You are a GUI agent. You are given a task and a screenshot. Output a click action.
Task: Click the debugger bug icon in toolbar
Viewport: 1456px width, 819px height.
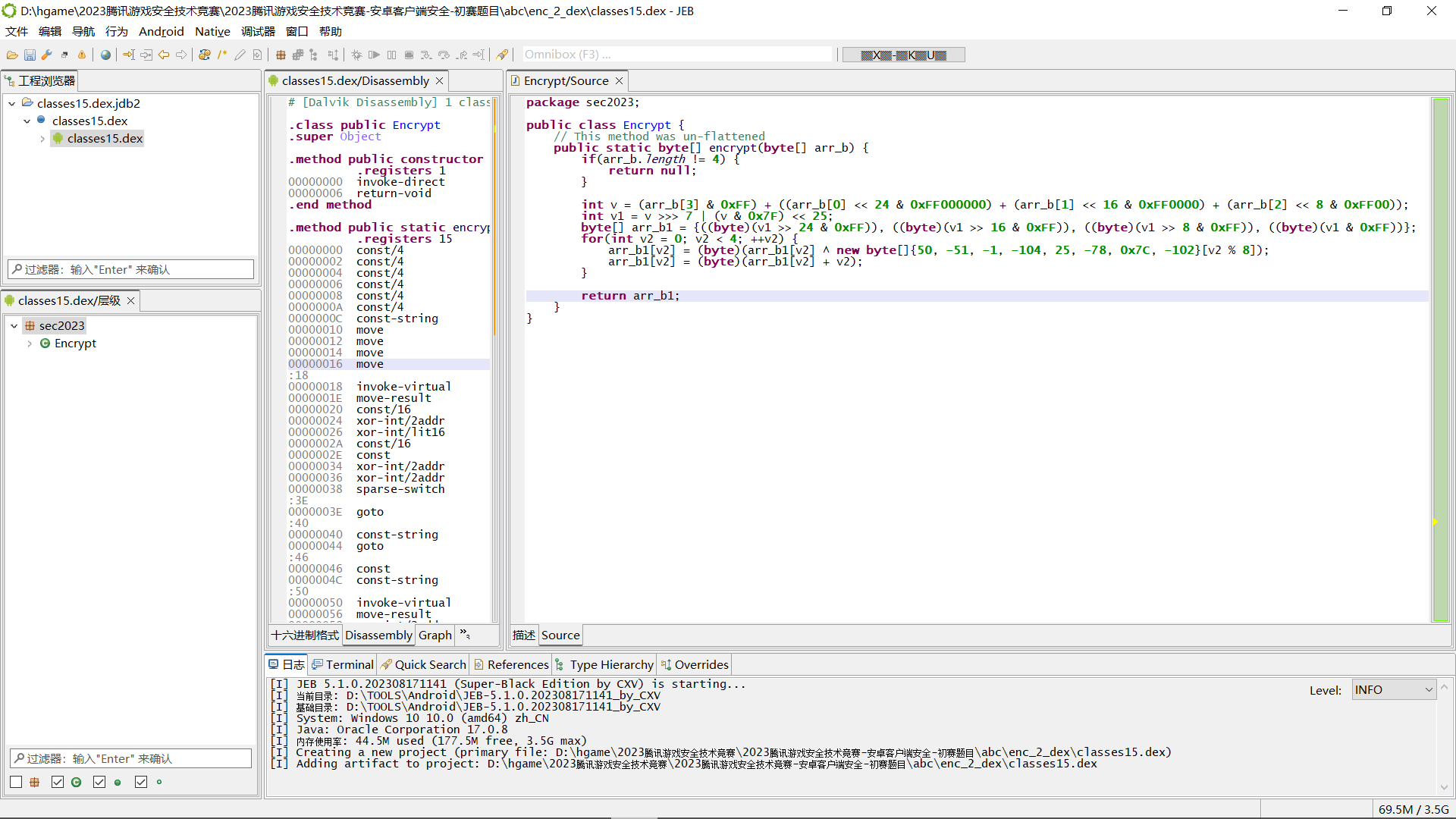point(356,55)
